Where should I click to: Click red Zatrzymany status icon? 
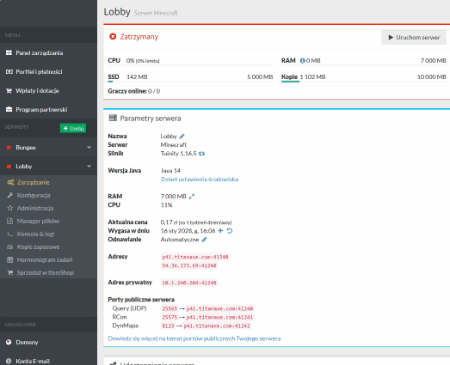pos(113,36)
